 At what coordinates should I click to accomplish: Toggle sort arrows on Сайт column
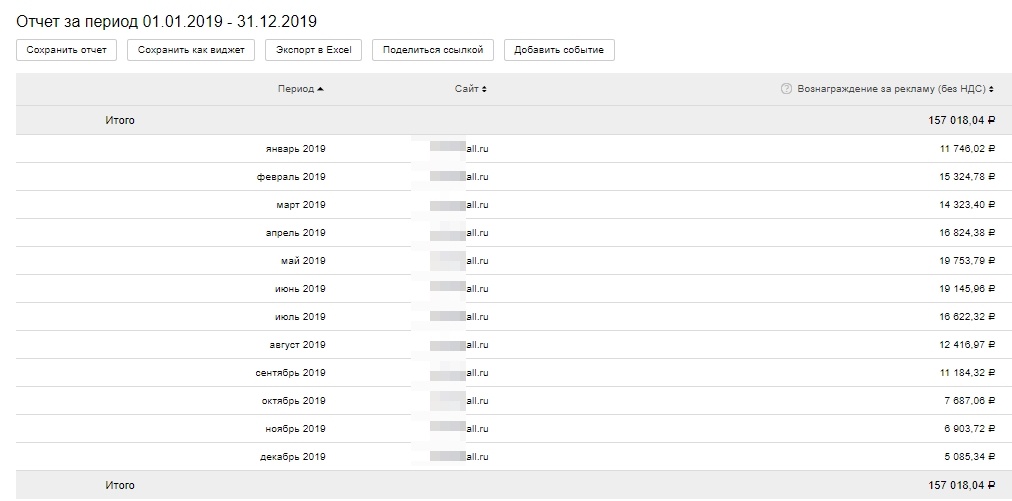click(x=484, y=89)
